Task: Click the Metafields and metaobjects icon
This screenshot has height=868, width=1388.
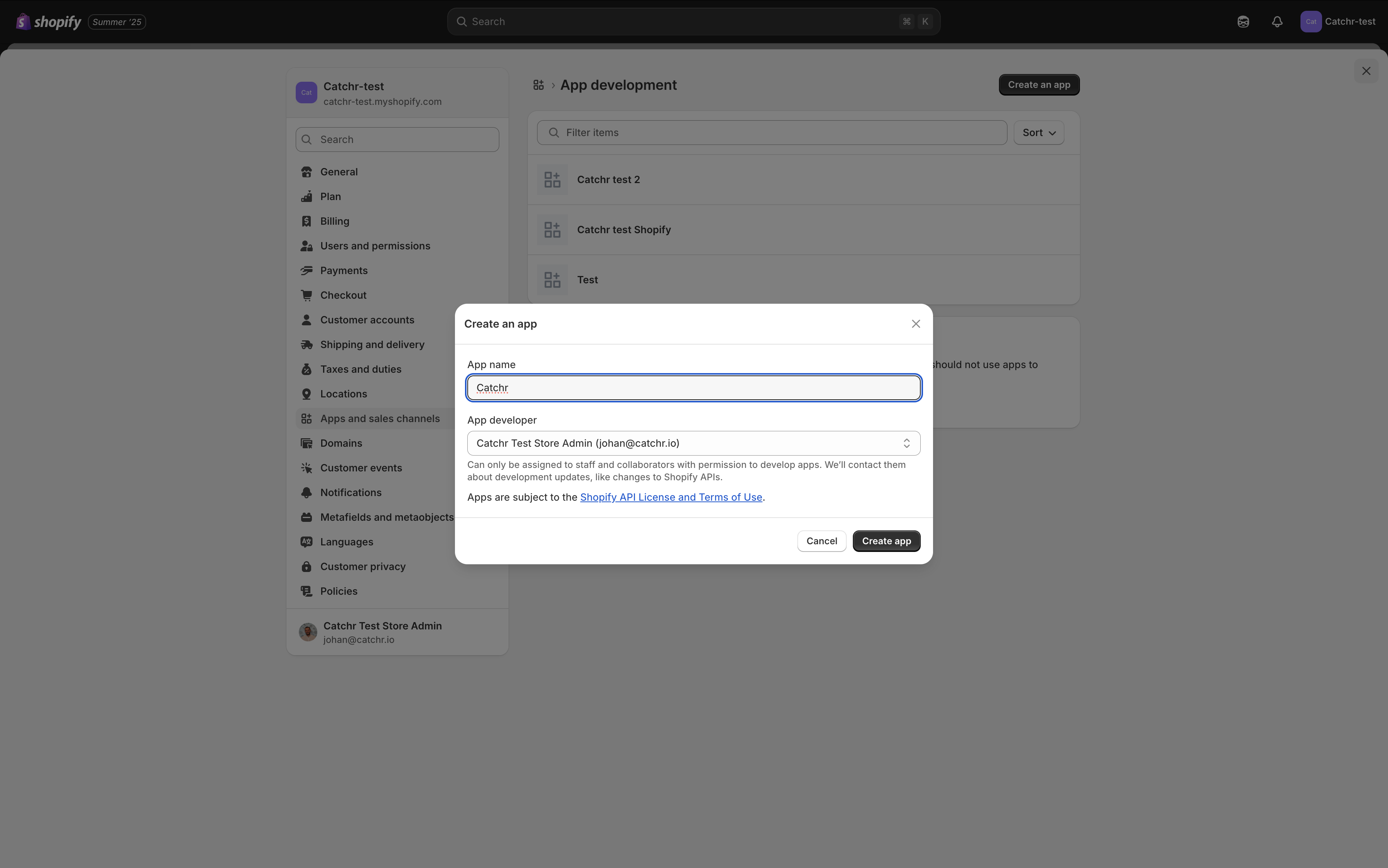Action: 307,518
